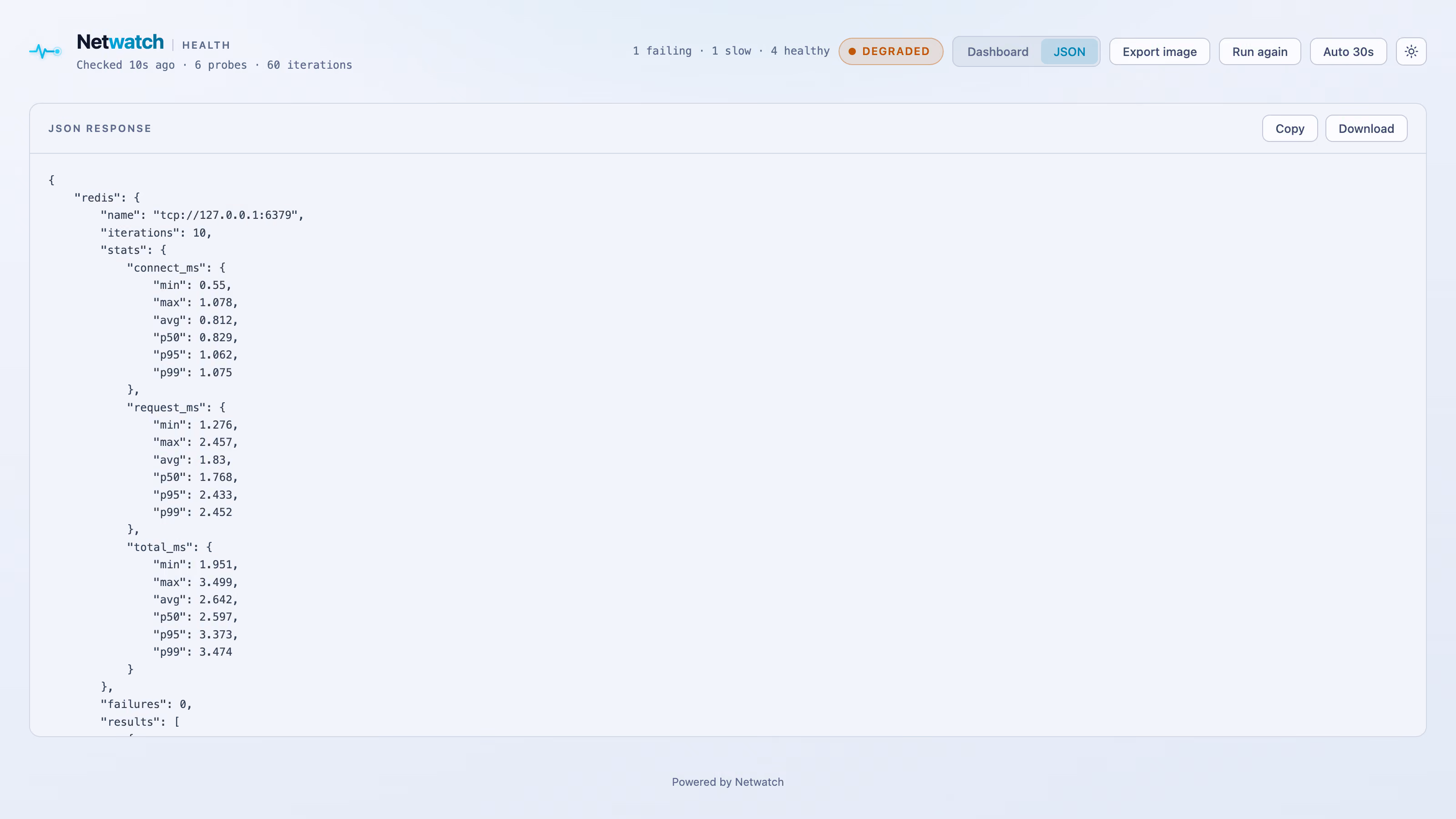Click the "stats": { line
The width and height of the screenshot is (1456, 819).
(133, 250)
